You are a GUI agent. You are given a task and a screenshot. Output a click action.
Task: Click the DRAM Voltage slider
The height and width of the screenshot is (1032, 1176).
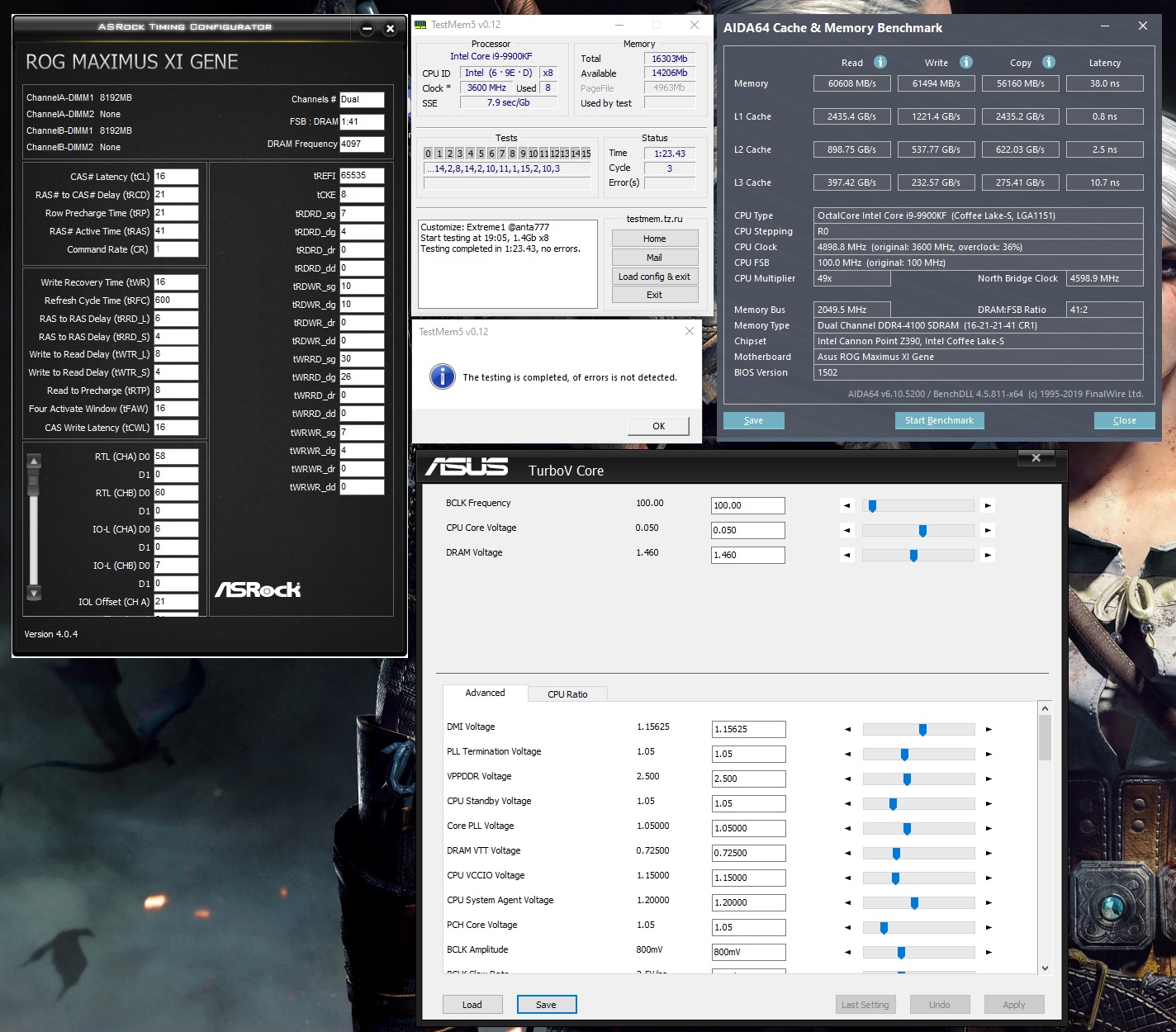click(918, 555)
